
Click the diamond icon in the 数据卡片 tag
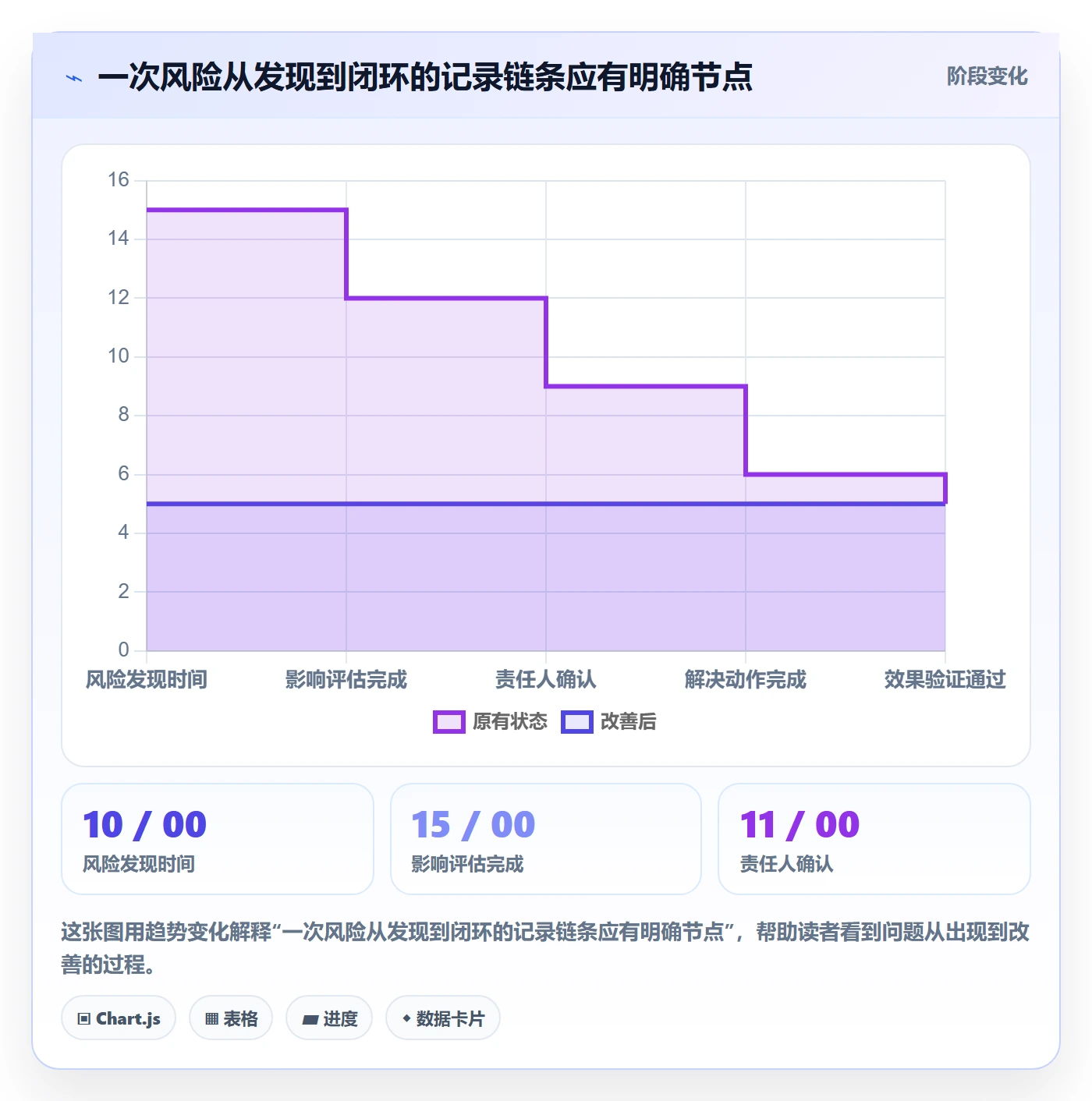(406, 1018)
